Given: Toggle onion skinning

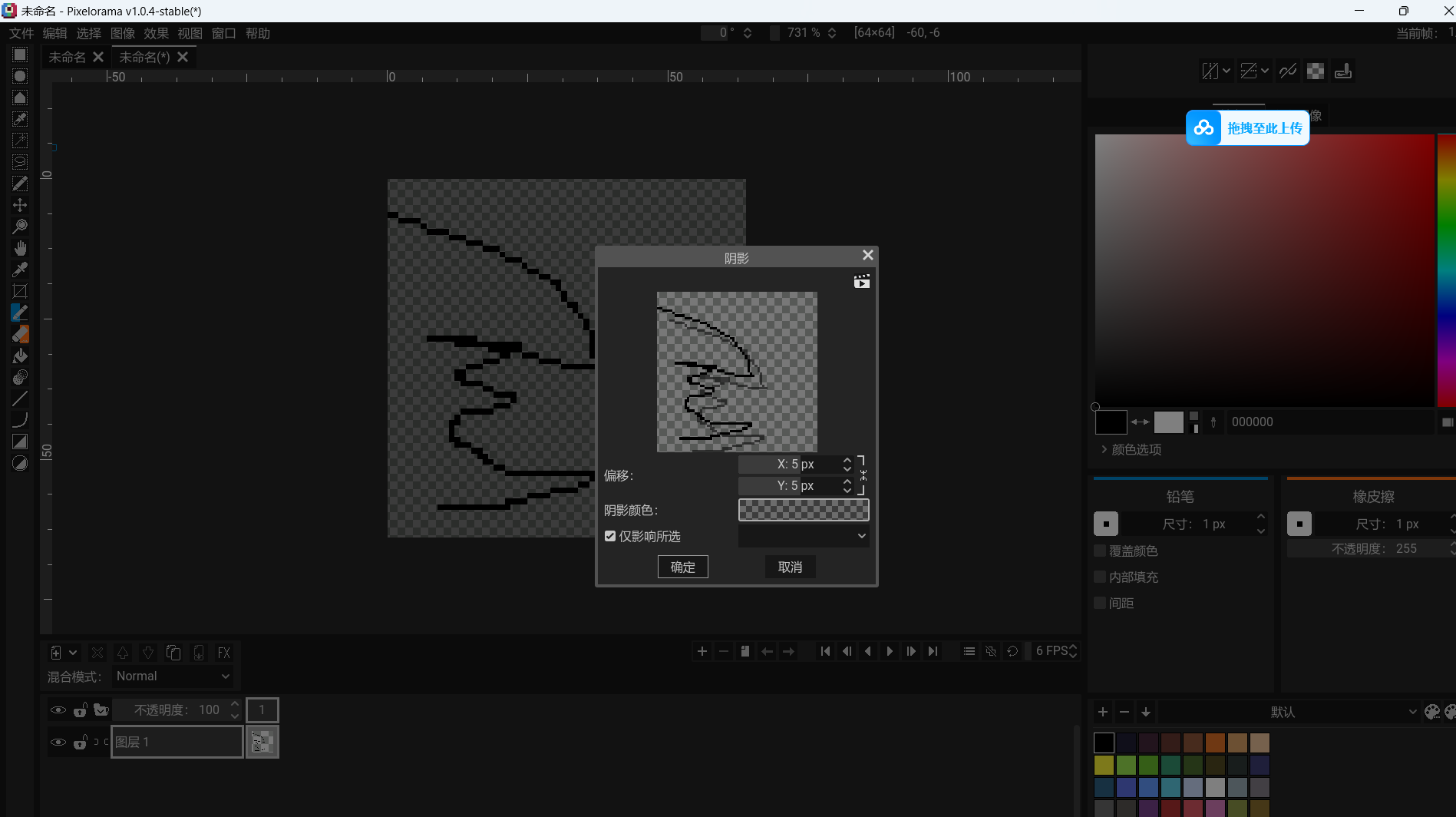Looking at the screenshot, I should 991,651.
